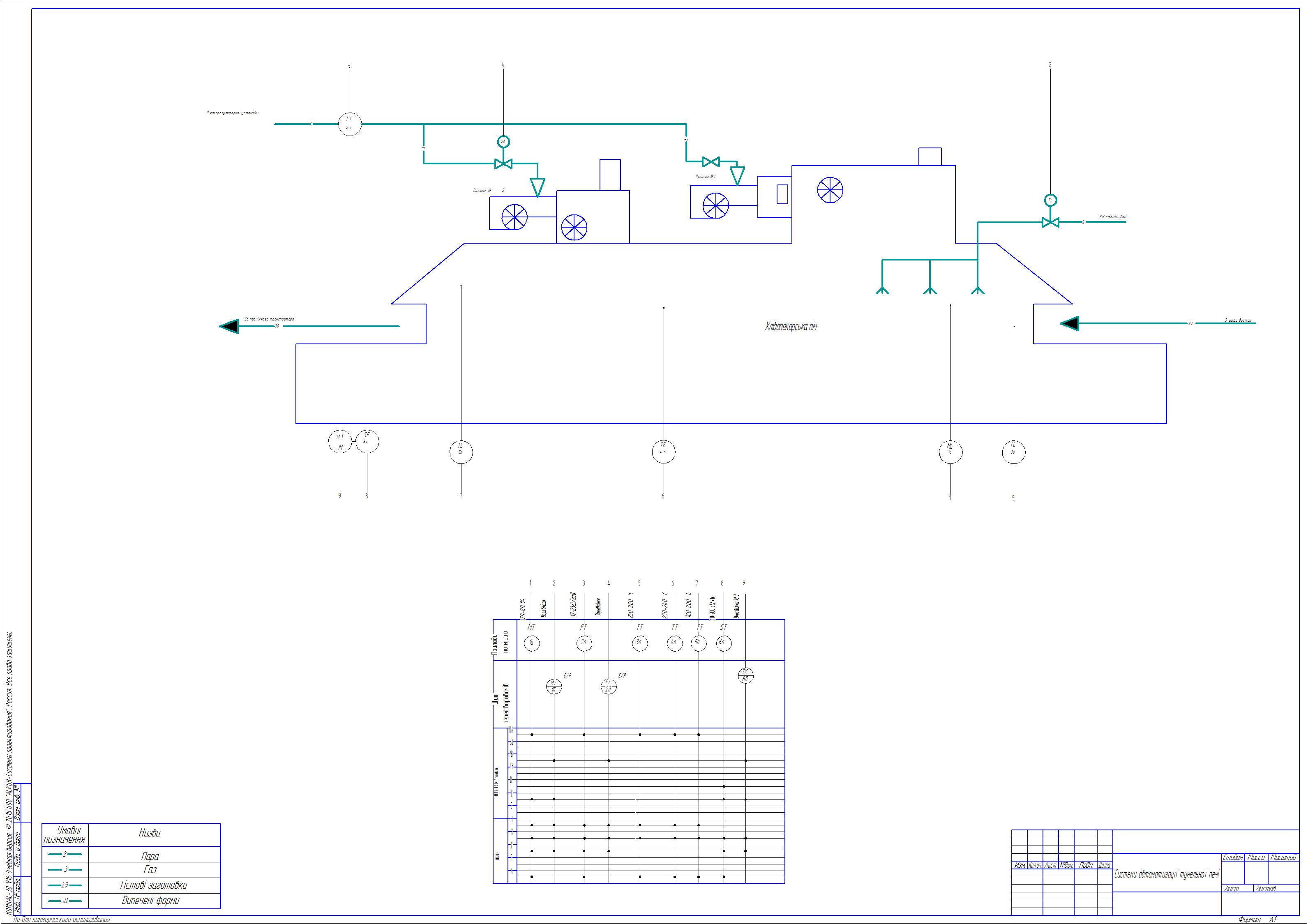The image size is (1308, 924).
Task: Click the fan symbol in the Пальник №1 box
Action: coord(715,206)
